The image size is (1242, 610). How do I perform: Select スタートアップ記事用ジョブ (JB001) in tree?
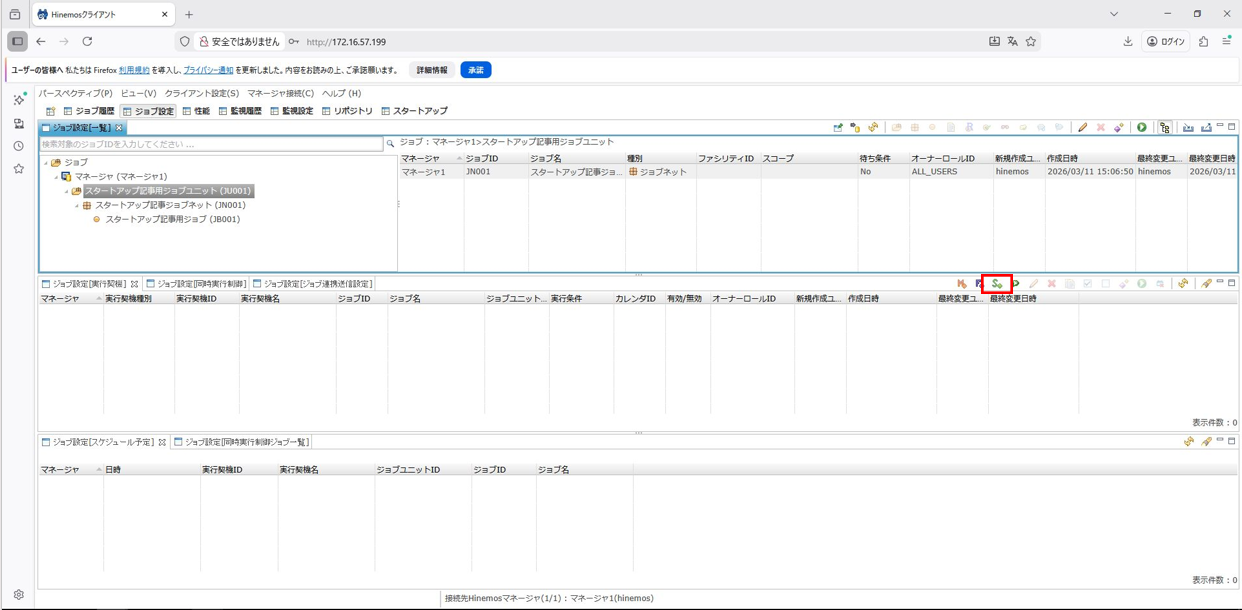(172, 219)
